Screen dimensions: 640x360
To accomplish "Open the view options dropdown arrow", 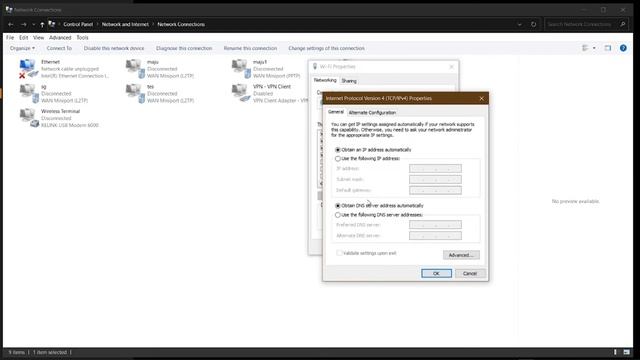I will tap(594, 48).
